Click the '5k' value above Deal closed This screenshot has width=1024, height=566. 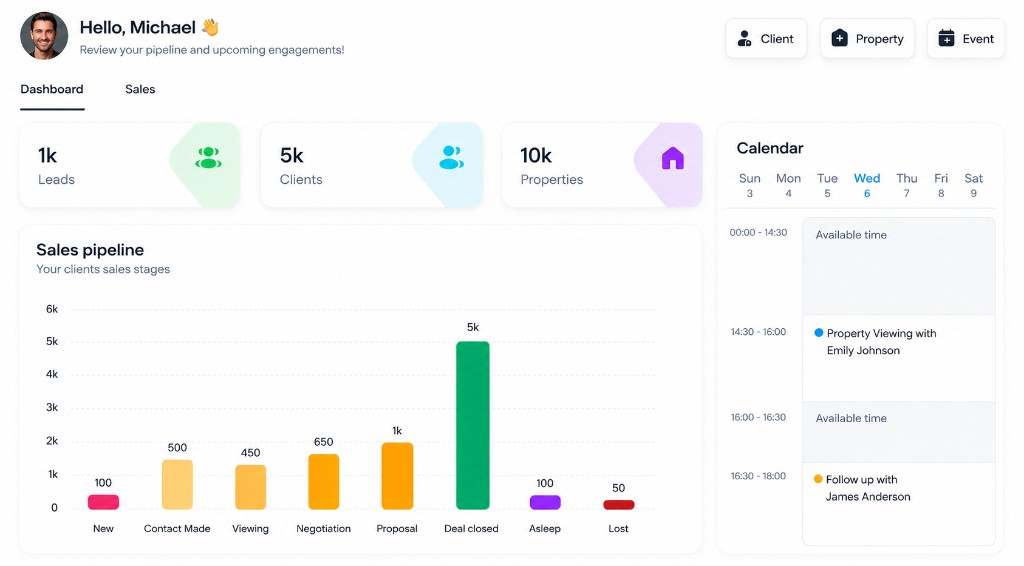click(473, 327)
